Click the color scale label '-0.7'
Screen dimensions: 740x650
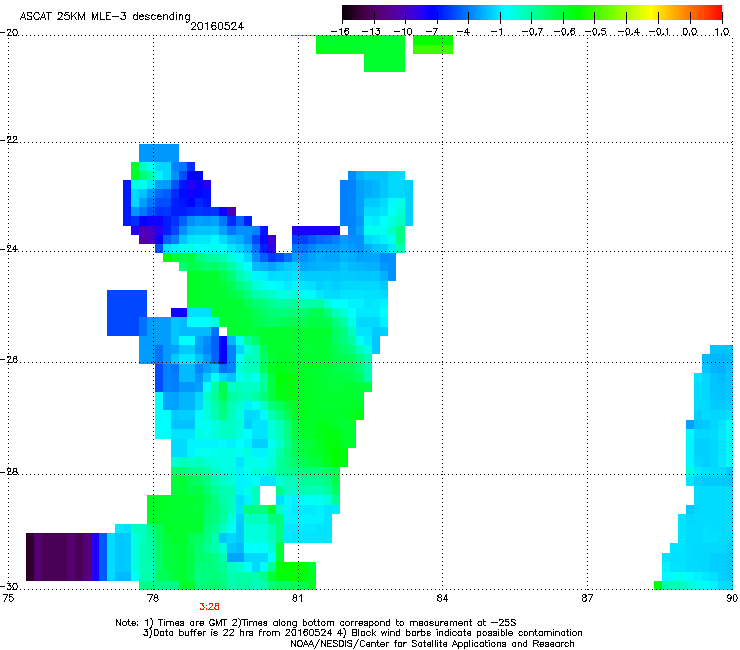click(x=532, y=32)
